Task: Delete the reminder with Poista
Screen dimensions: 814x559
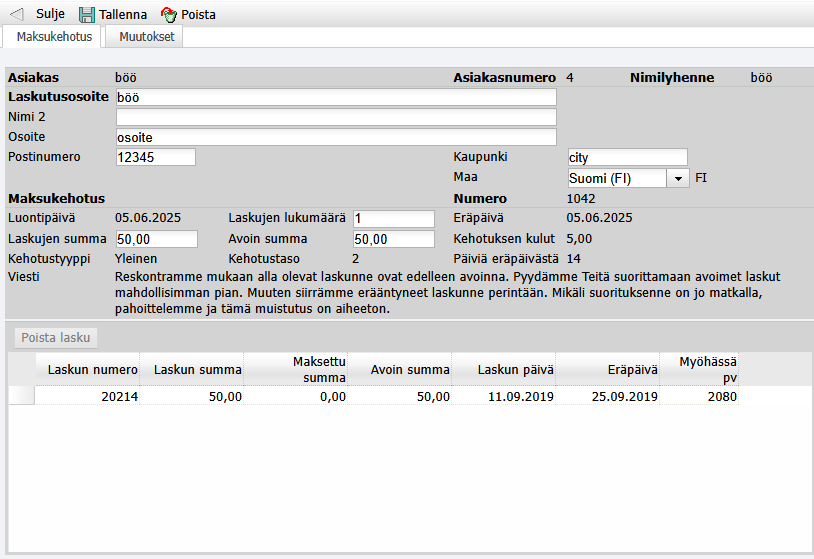Action: point(198,15)
